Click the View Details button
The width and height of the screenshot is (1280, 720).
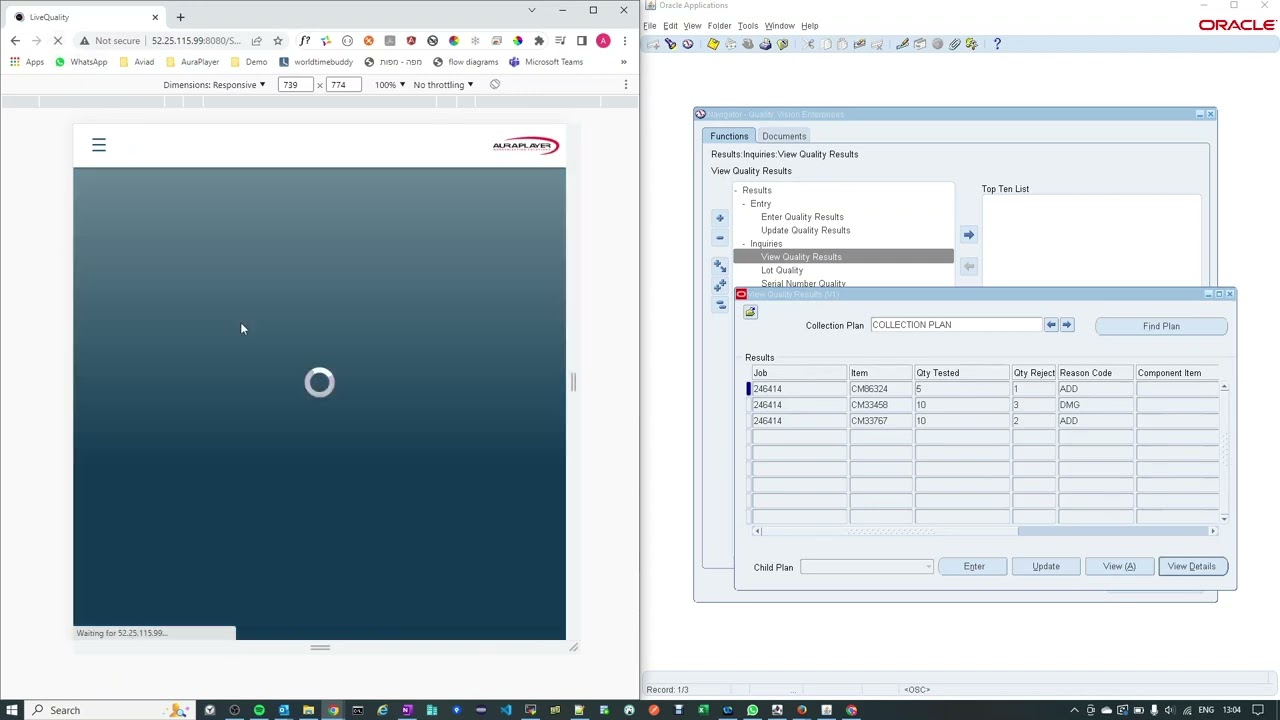(1192, 567)
